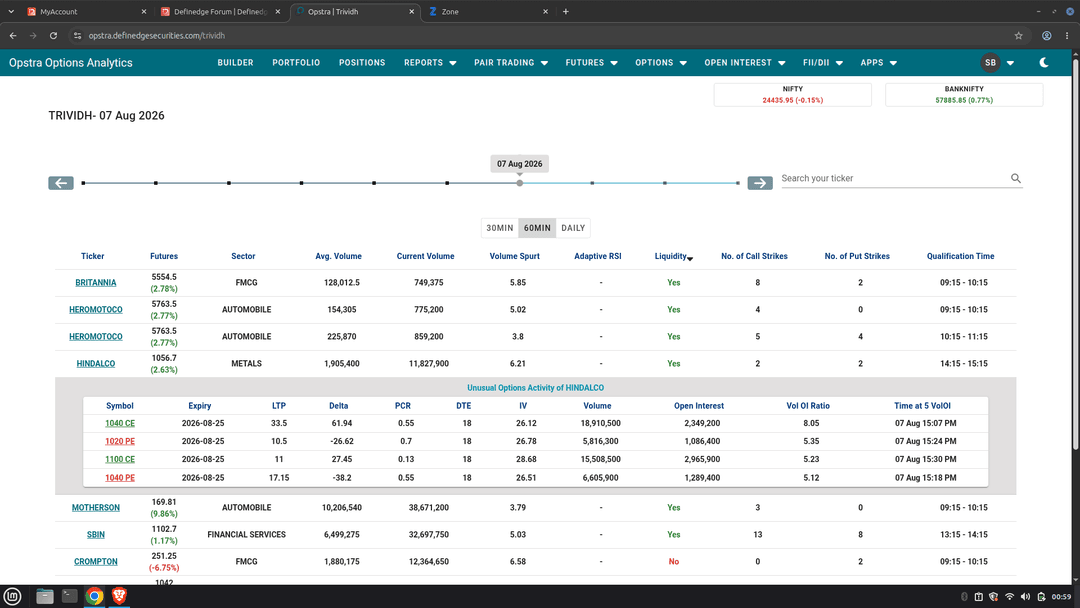Image resolution: width=1080 pixels, height=608 pixels.
Task: Open CROMPTON ticker link
Action: pyautogui.click(x=96, y=562)
